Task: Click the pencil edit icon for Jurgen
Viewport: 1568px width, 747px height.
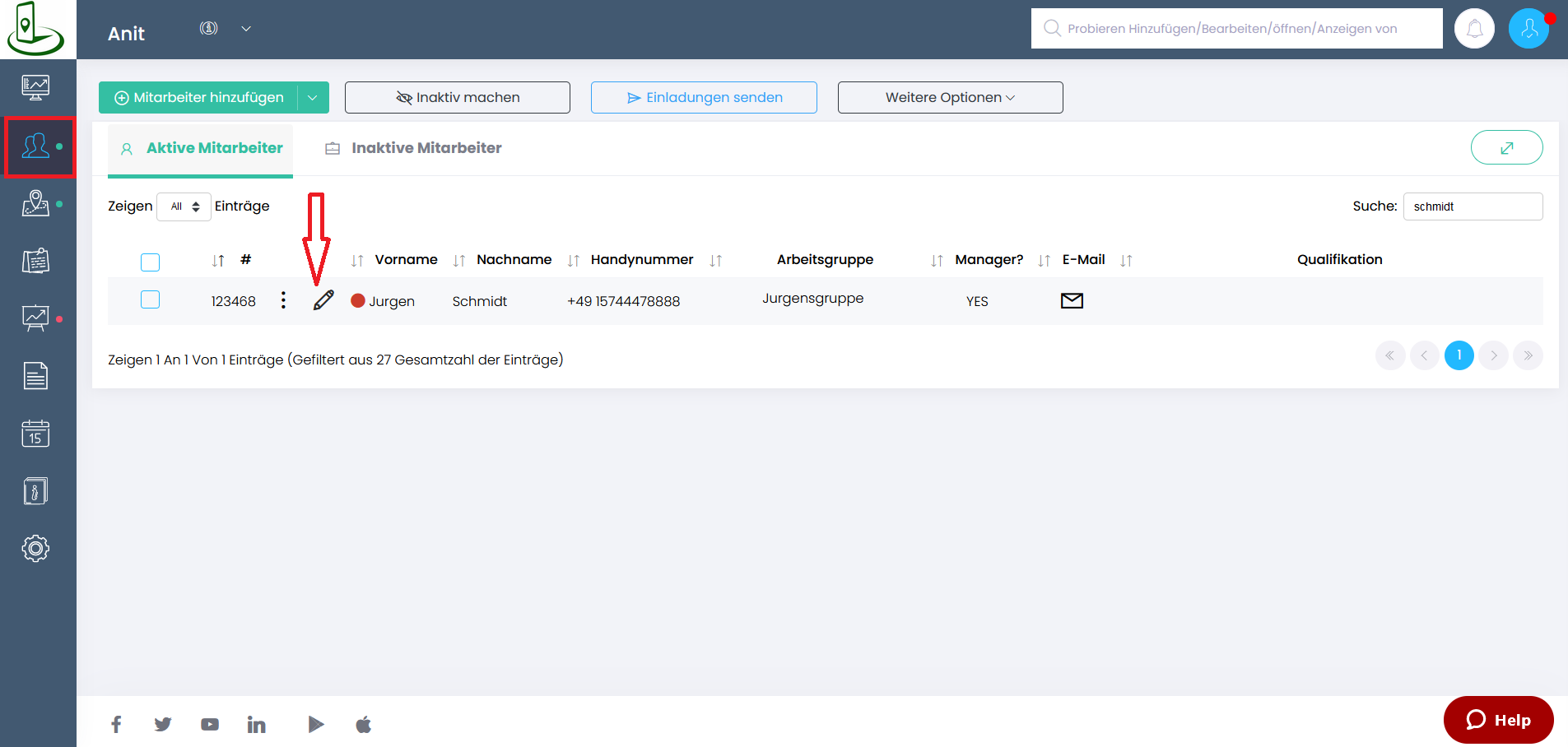Action: pos(323,300)
